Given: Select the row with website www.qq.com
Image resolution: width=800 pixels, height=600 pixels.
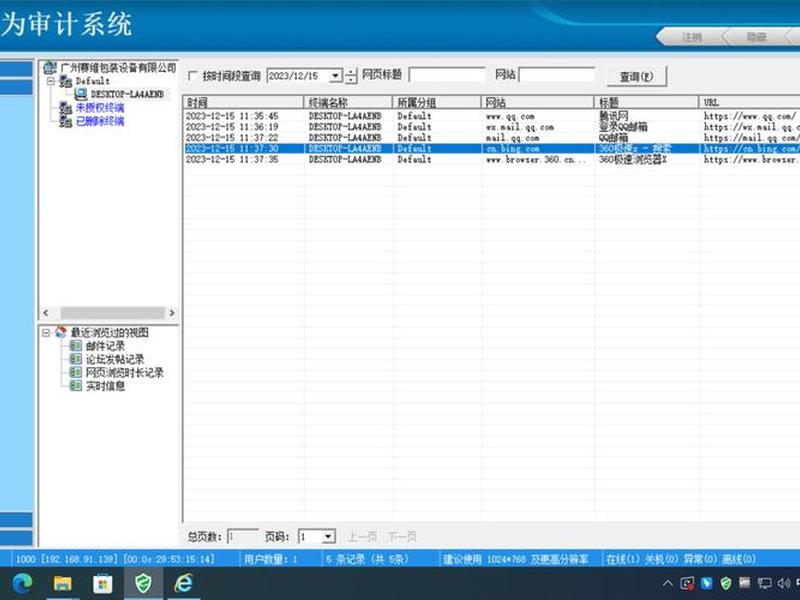Looking at the screenshot, I should pyautogui.click(x=491, y=116).
